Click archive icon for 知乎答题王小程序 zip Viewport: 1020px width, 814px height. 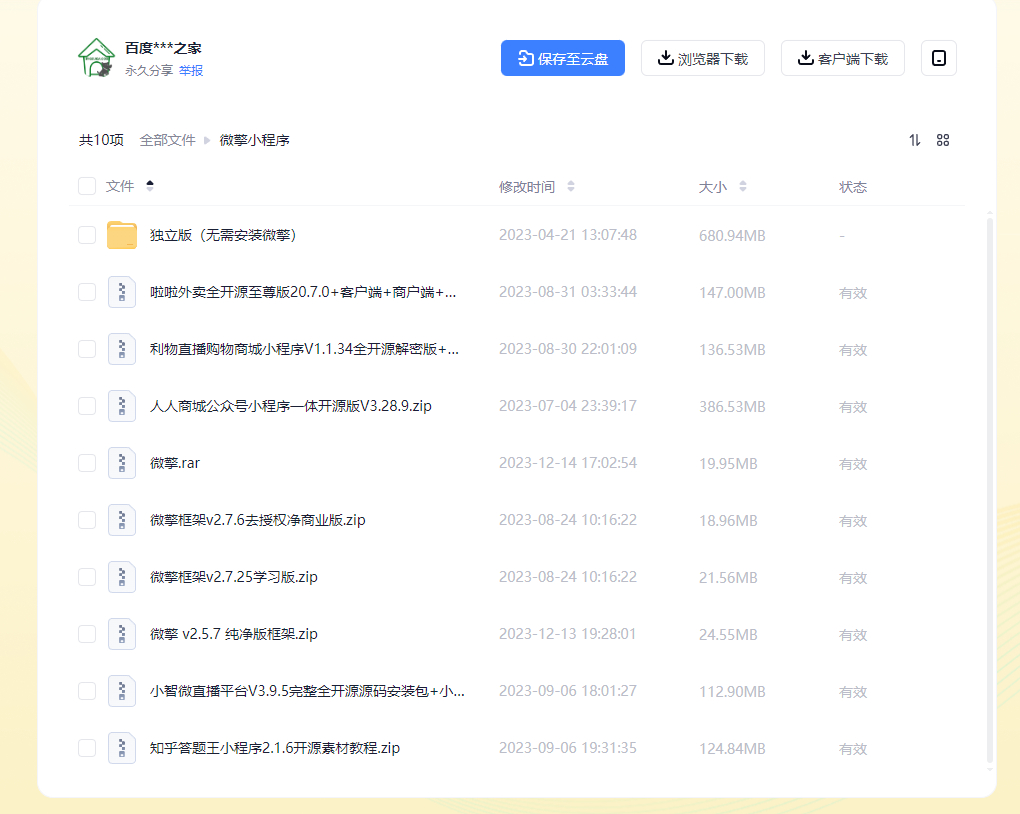(x=122, y=748)
